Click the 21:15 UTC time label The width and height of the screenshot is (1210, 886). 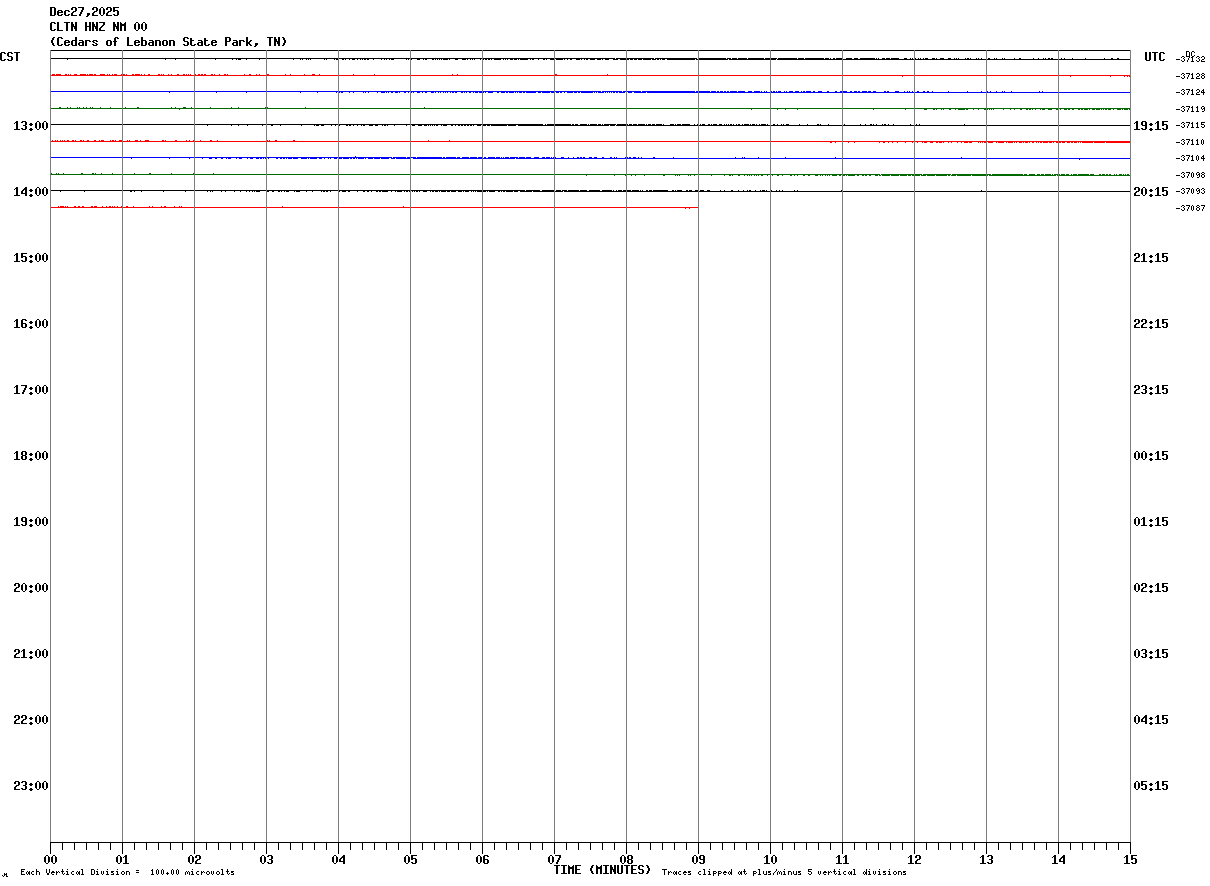(1150, 258)
